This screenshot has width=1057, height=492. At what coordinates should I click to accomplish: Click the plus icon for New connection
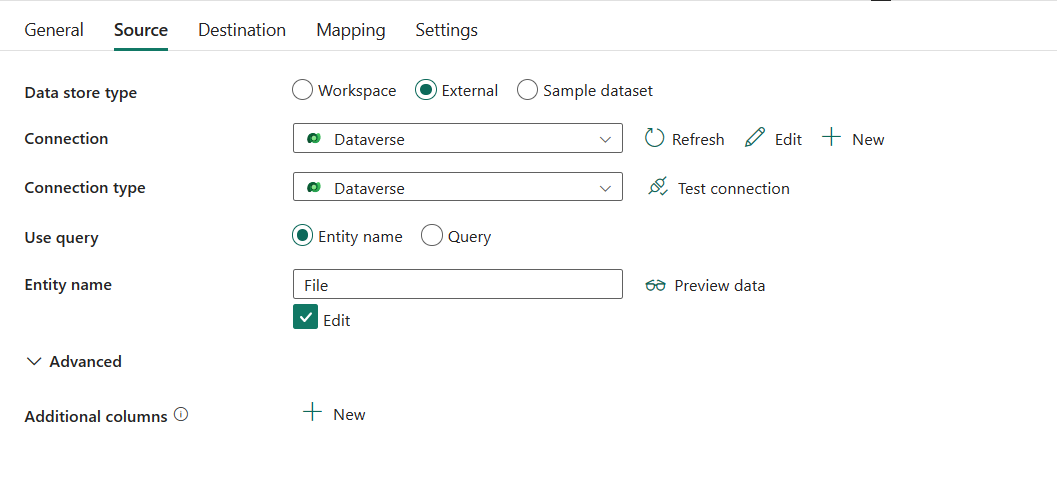tap(831, 138)
